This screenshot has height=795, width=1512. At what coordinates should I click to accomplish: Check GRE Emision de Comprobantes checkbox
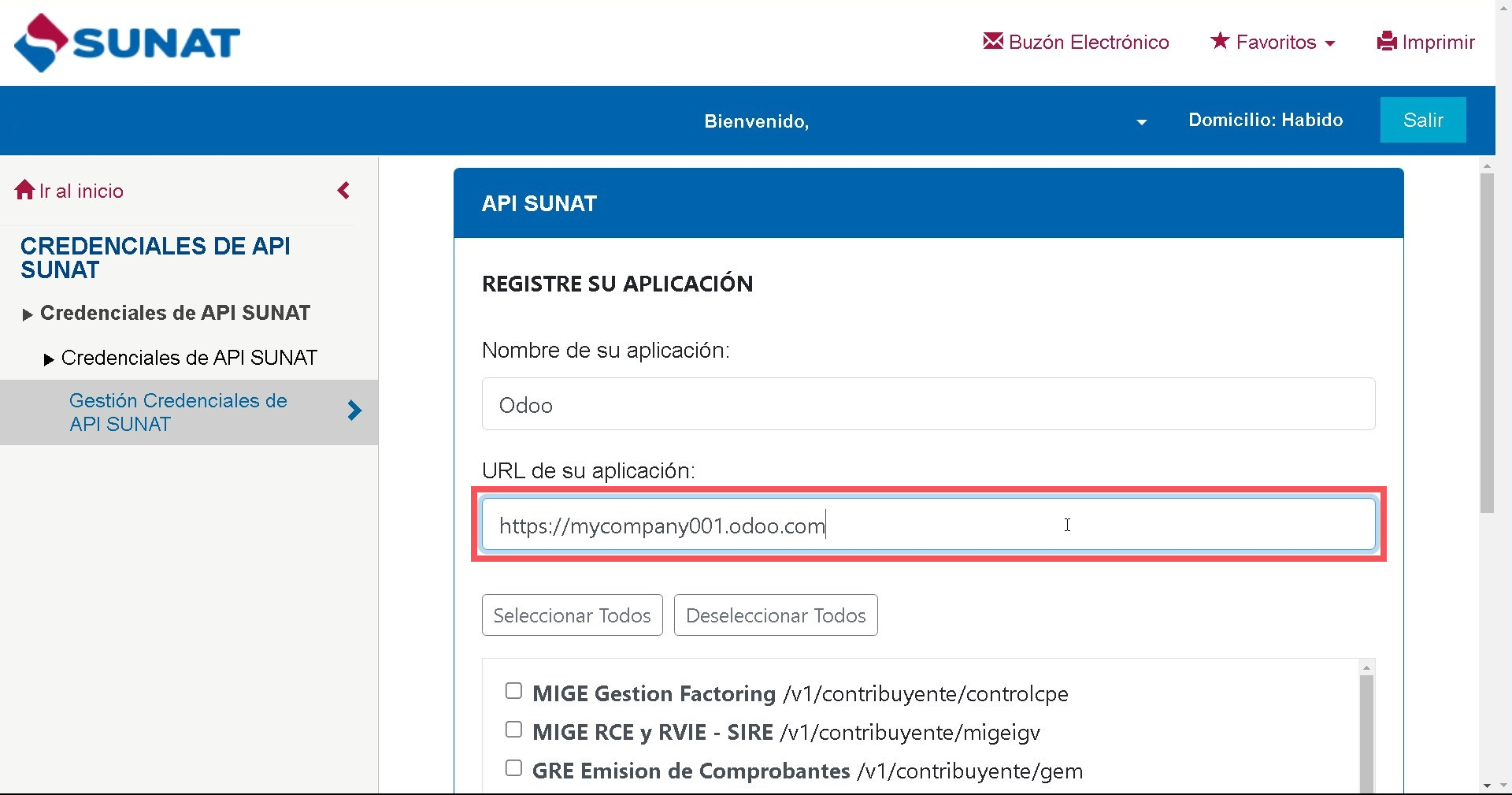coord(513,768)
